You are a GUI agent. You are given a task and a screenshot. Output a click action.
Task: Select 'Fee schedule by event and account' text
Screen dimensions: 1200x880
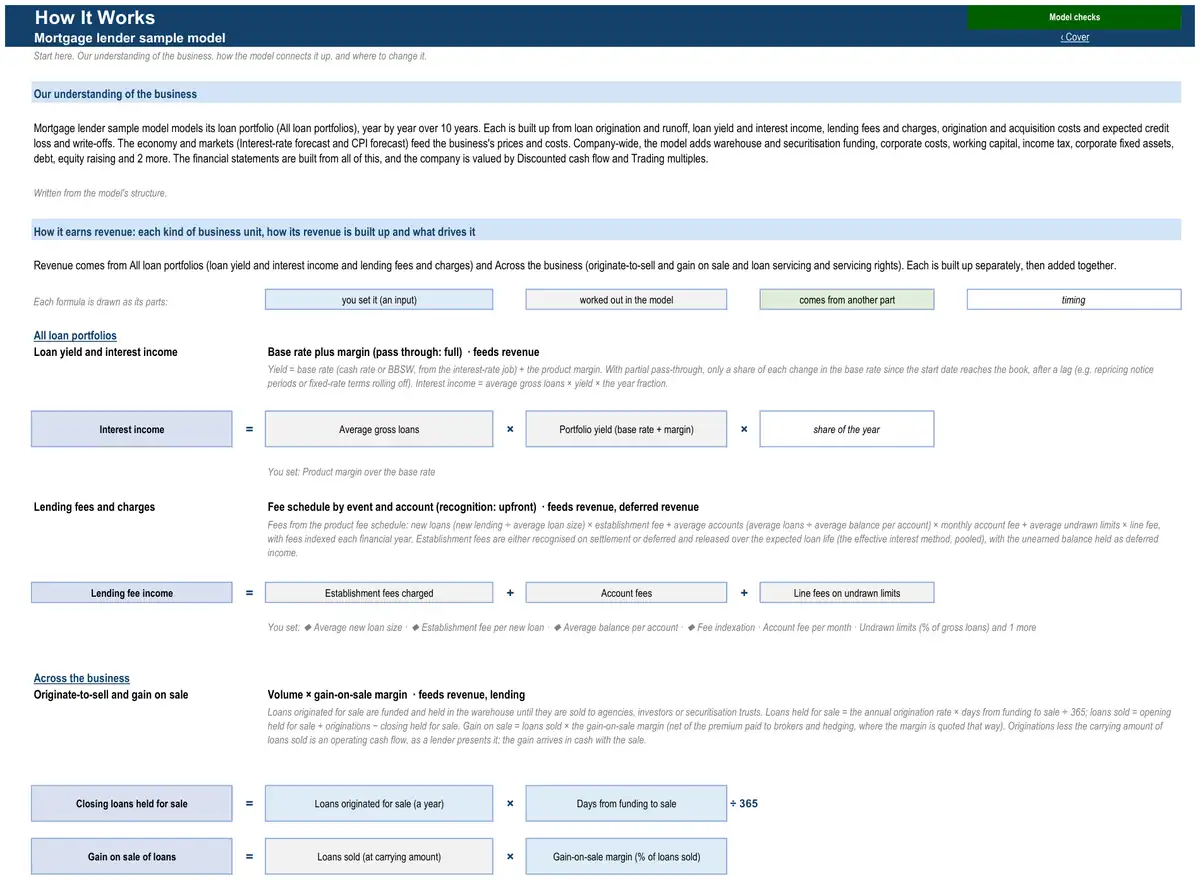(351, 507)
